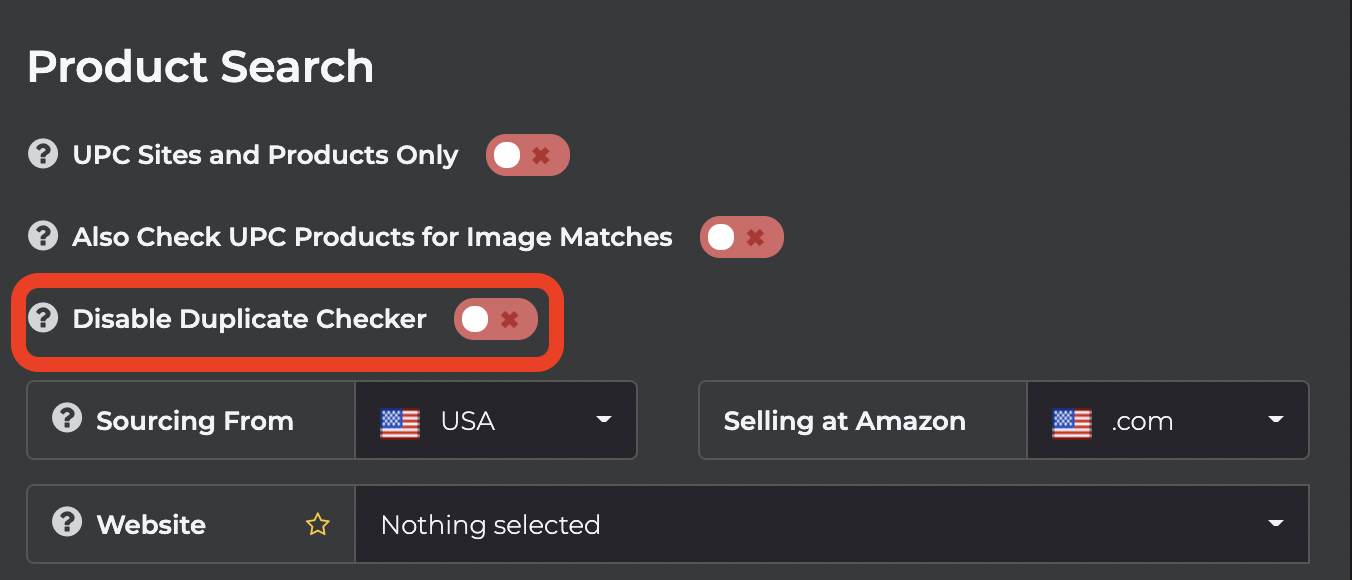The height and width of the screenshot is (580, 1352).
Task: Toggle Also Check UPC Products for Image Matches
Action: (x=741, y=237)
